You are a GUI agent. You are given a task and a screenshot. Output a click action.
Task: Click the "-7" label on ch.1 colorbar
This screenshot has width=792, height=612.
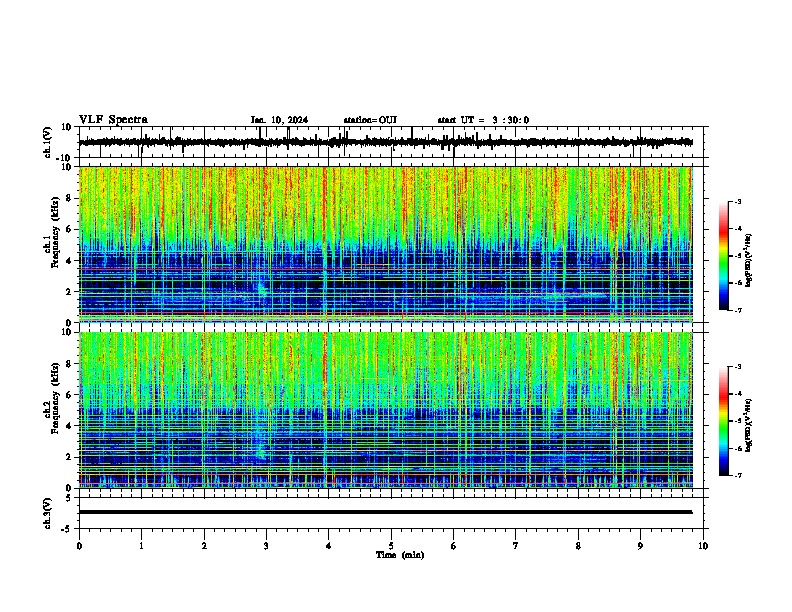737,310
